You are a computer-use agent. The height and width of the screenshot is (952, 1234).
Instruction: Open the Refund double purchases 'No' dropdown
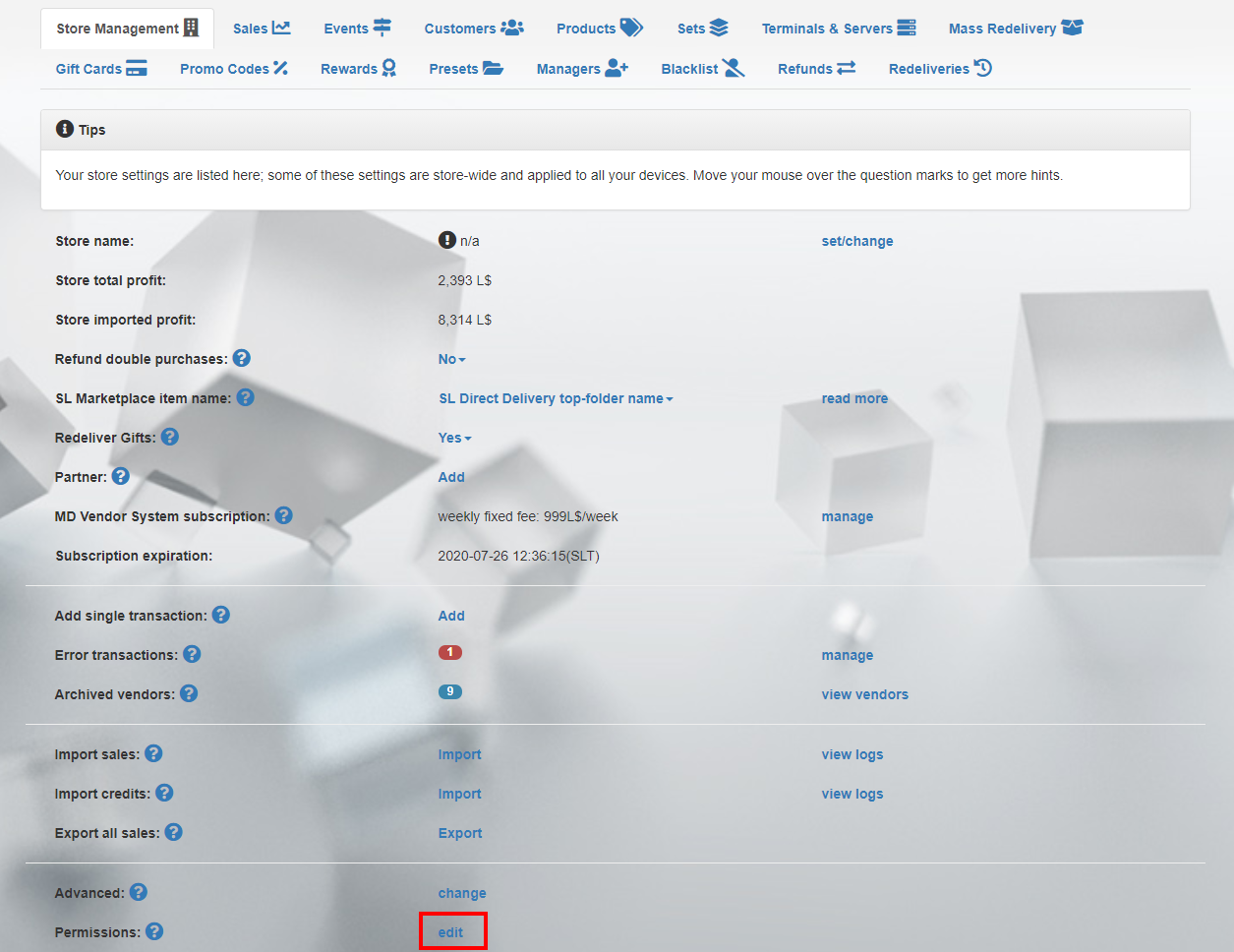(x=452, y=359)
